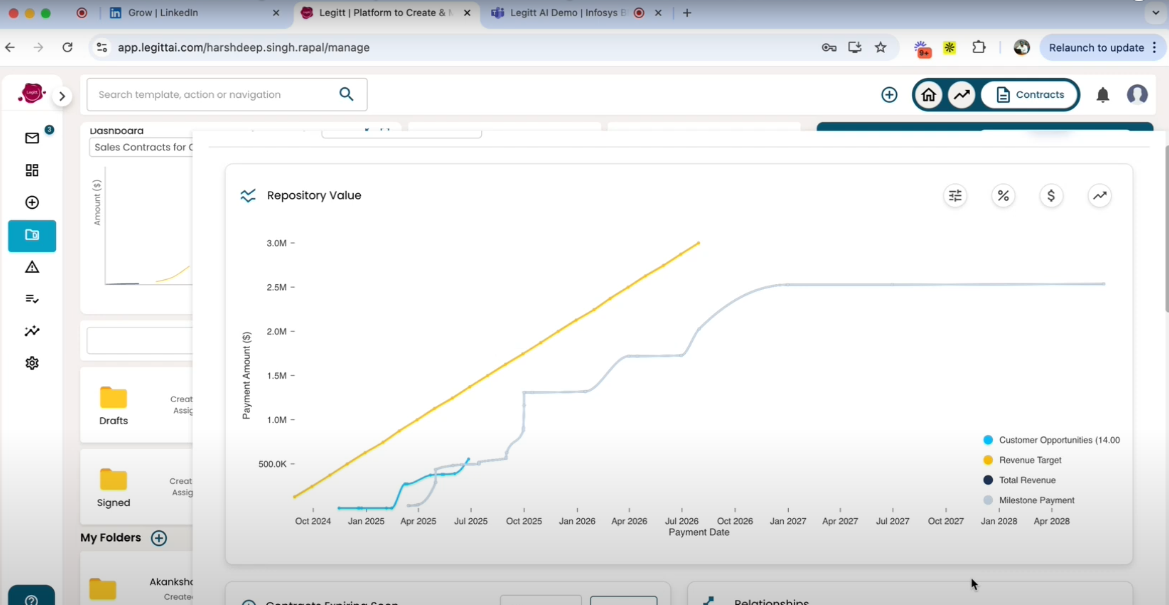Screen dimensions: 1169x605
Task: Open the Signed folder
Action: coord(113,487)
